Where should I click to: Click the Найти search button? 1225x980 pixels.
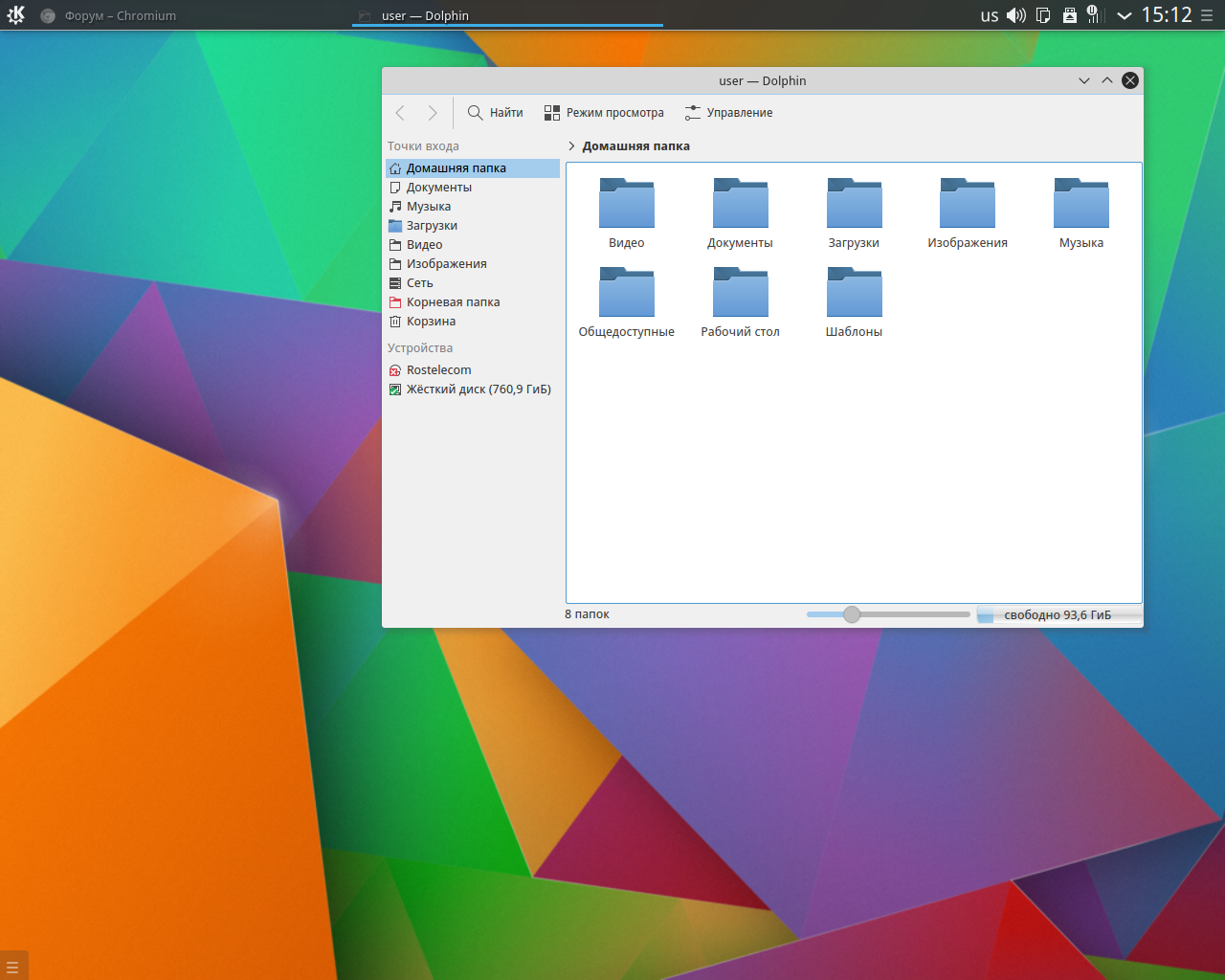point(495,113)
